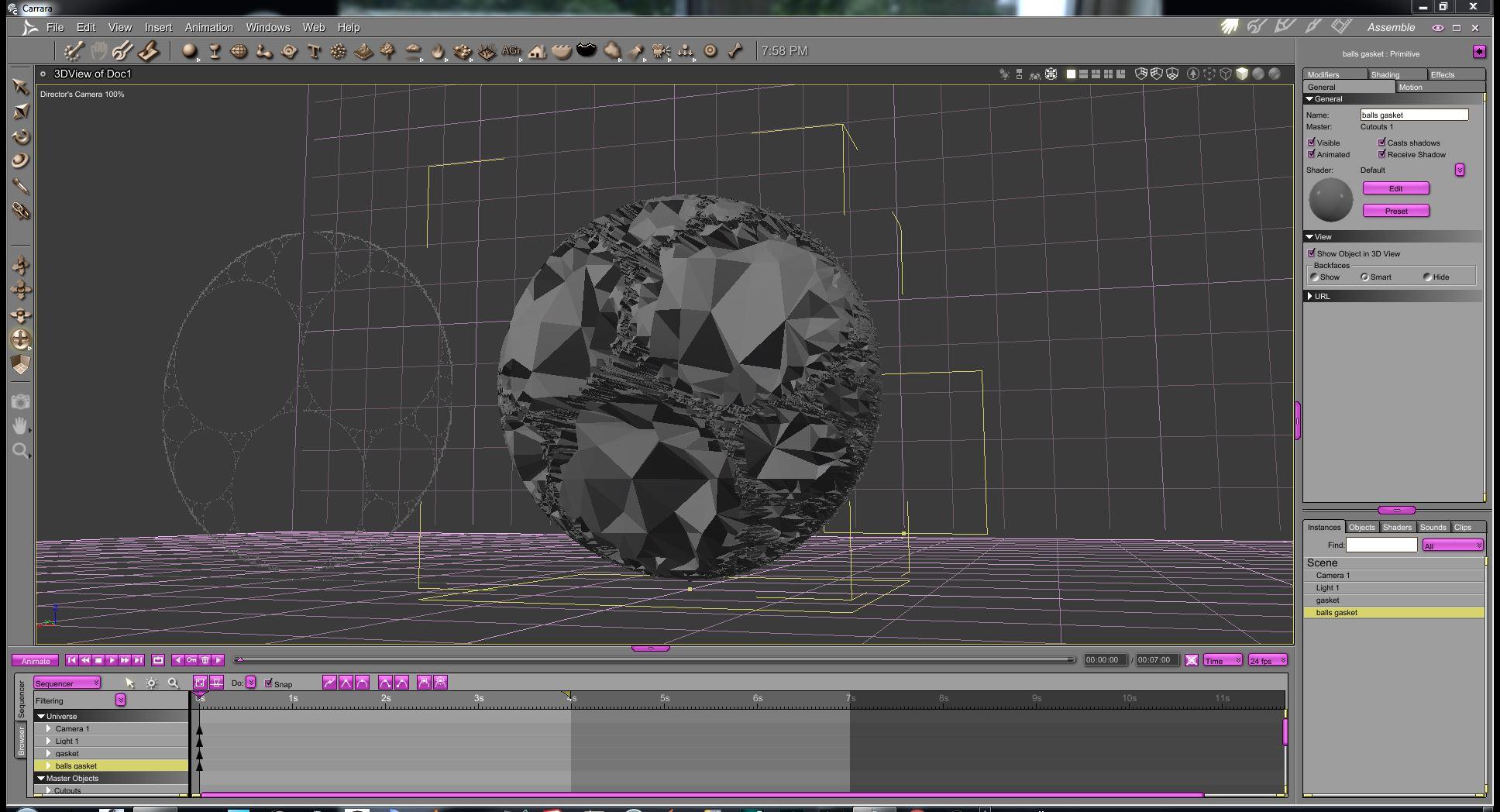Toggle the Snap checkbox in sequencer

tap(269, 683)
